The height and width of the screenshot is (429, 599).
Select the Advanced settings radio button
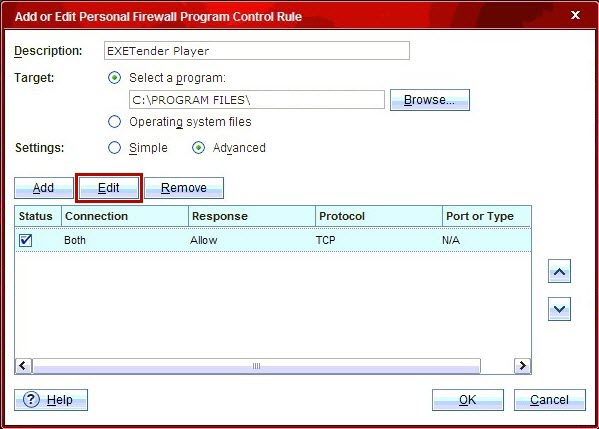click(198, 148)
